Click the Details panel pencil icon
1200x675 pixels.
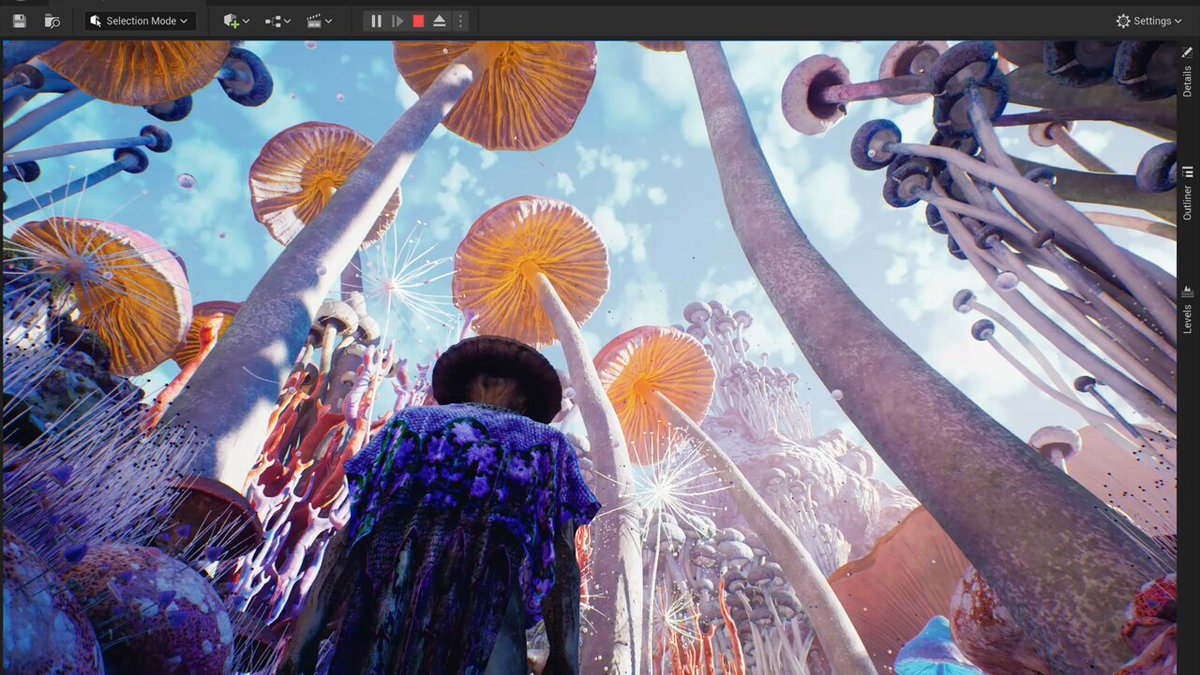[1187, 52]
